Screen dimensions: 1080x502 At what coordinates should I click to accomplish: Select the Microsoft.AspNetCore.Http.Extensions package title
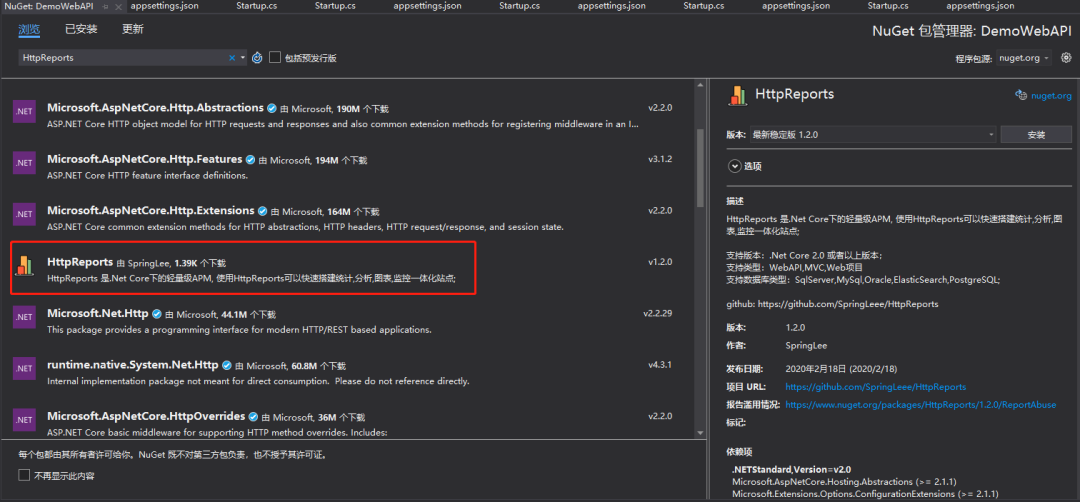[x=151, y=210]
